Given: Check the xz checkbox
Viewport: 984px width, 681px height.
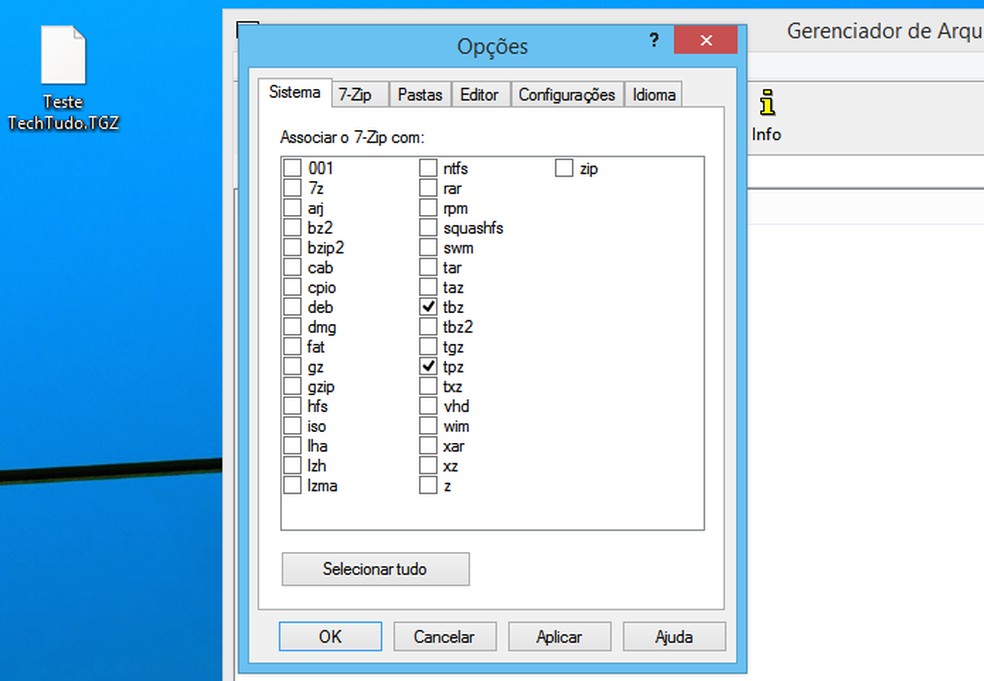Looking at the screenshot, I should tap(428, 466).
